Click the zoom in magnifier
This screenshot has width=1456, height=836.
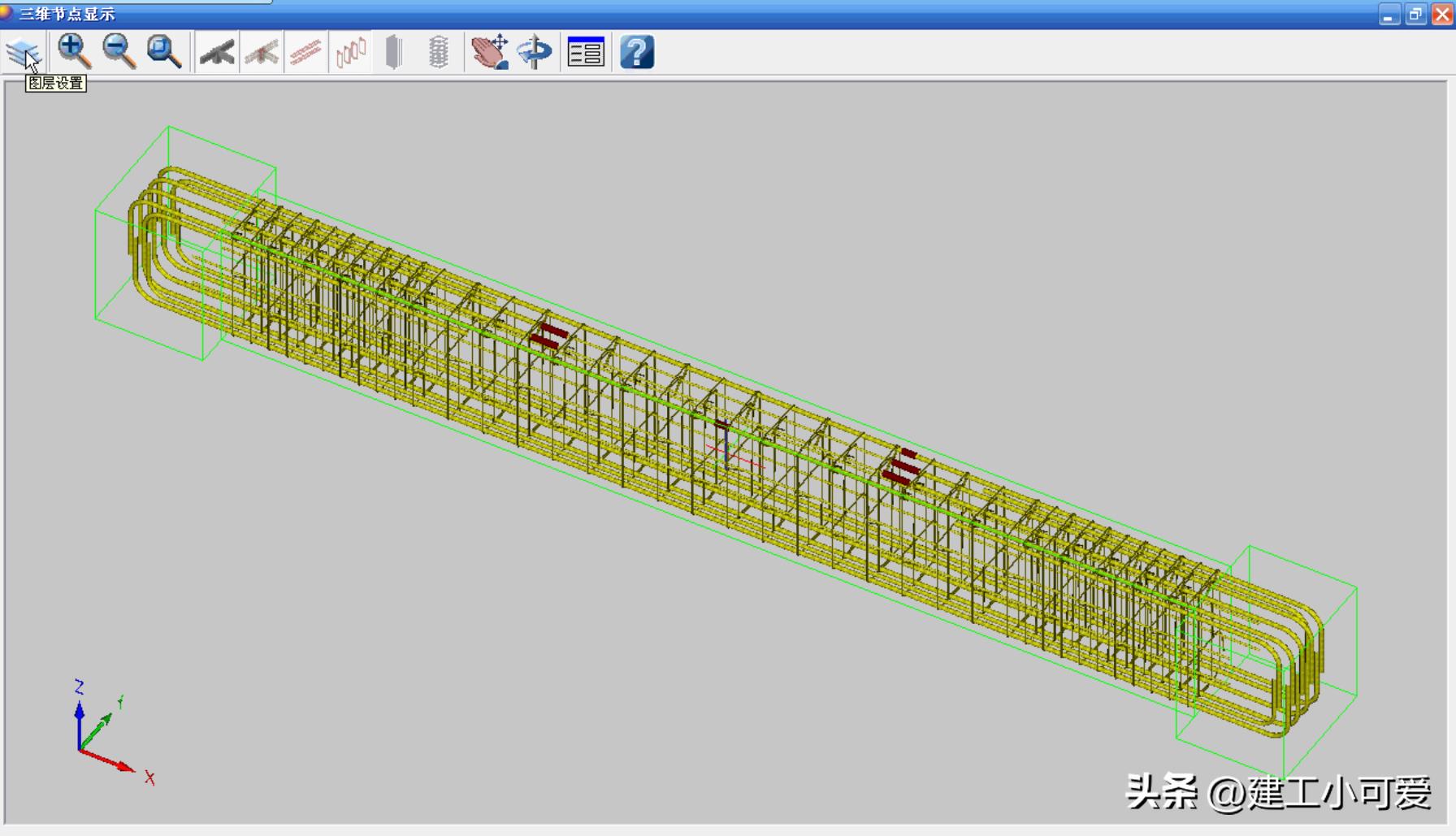pos(74,52)
